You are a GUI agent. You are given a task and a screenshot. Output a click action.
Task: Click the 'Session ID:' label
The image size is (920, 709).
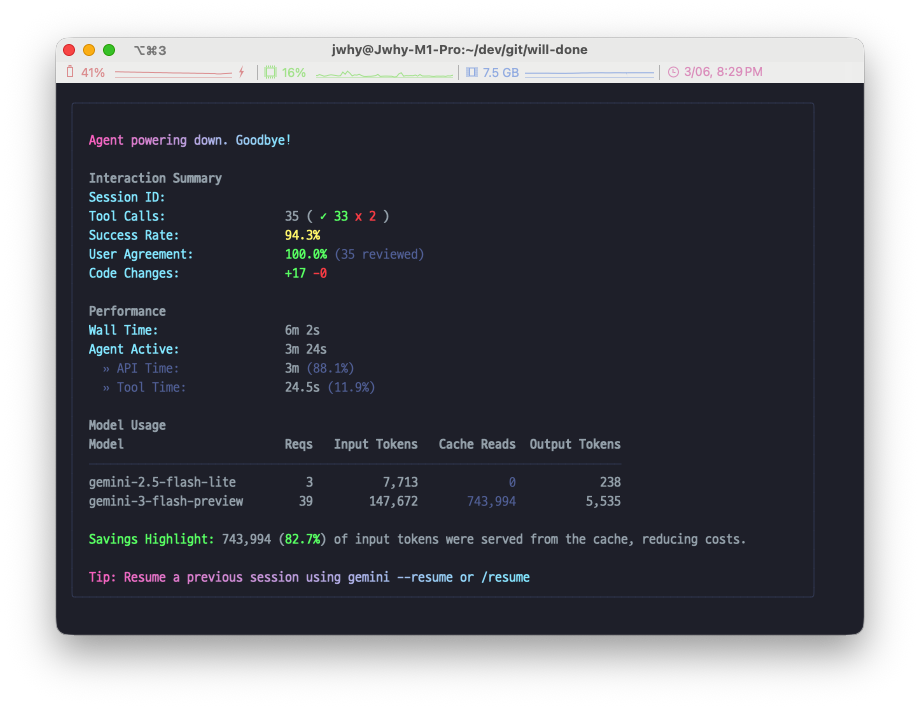(127, 197)
